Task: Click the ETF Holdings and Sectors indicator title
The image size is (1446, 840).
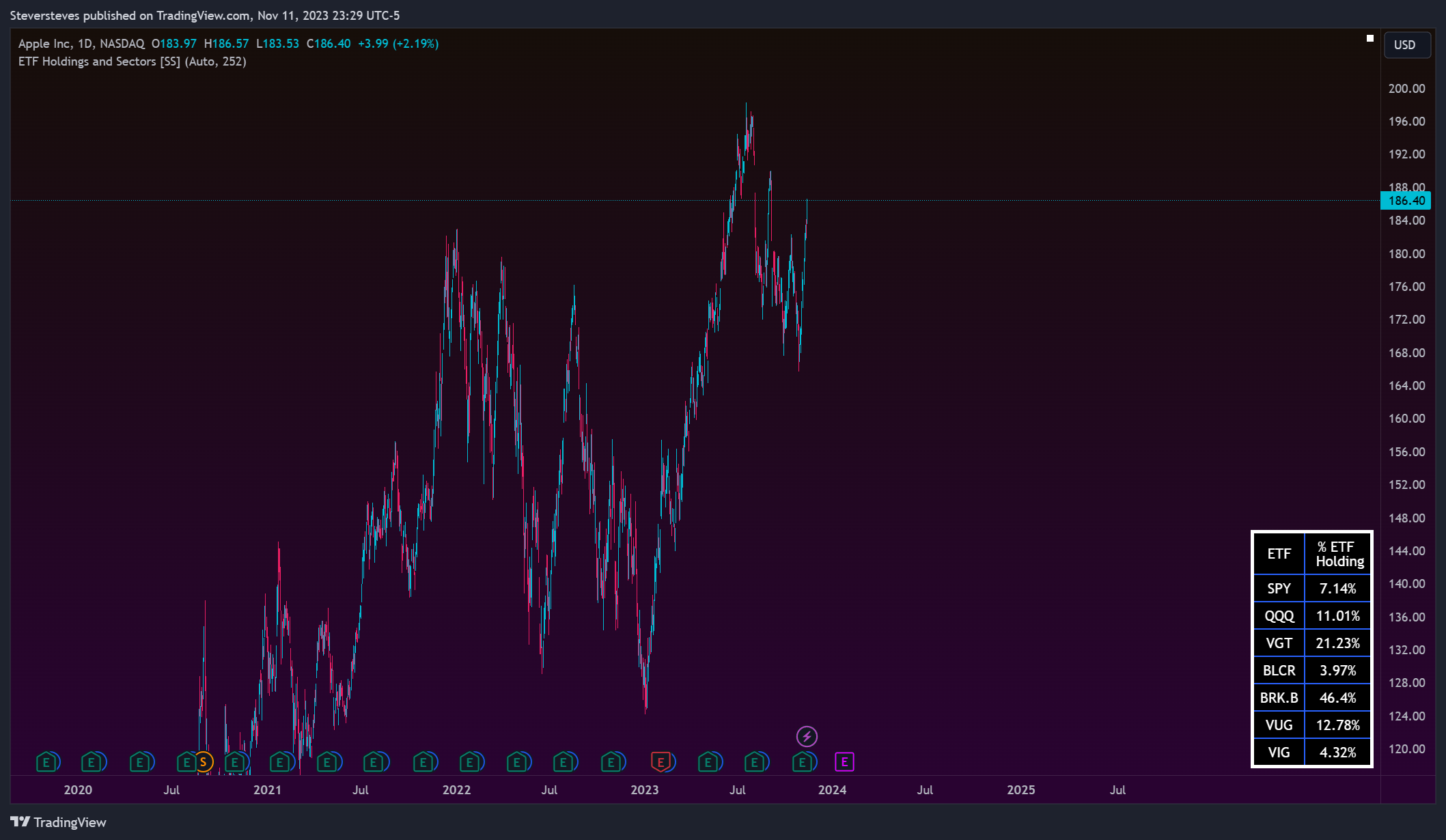Action: pyautogui.click(x=133, y=61)
